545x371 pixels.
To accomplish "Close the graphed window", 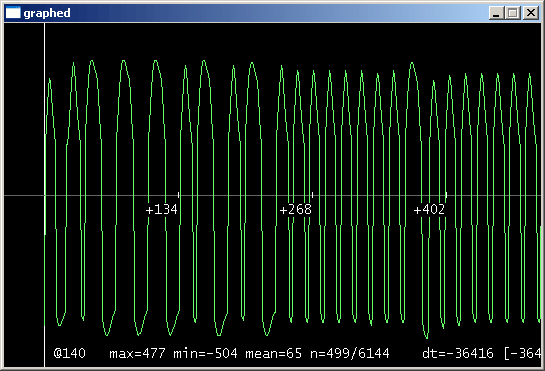I will coord(531,13).
